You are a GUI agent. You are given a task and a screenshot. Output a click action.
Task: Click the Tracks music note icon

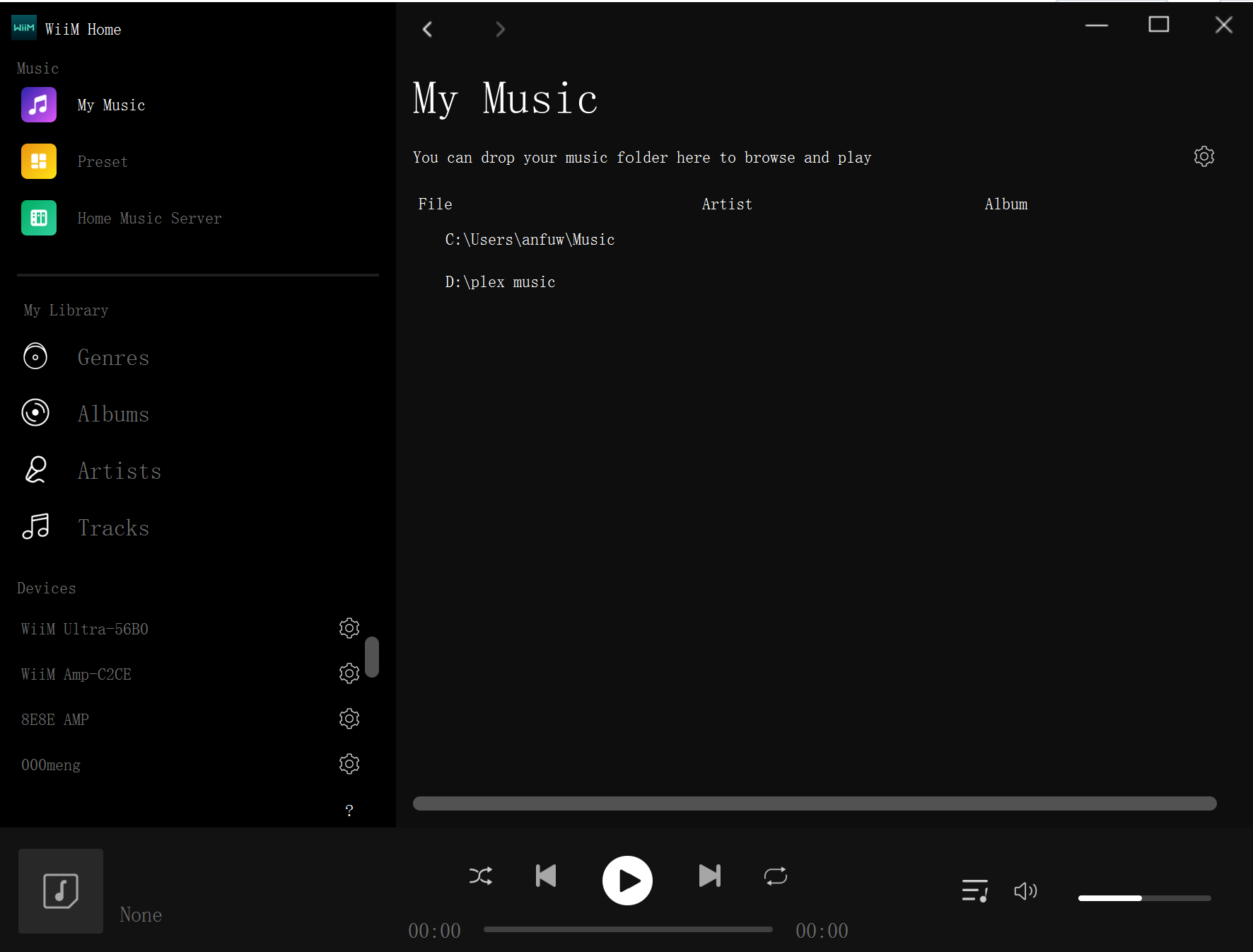(35, 527)
